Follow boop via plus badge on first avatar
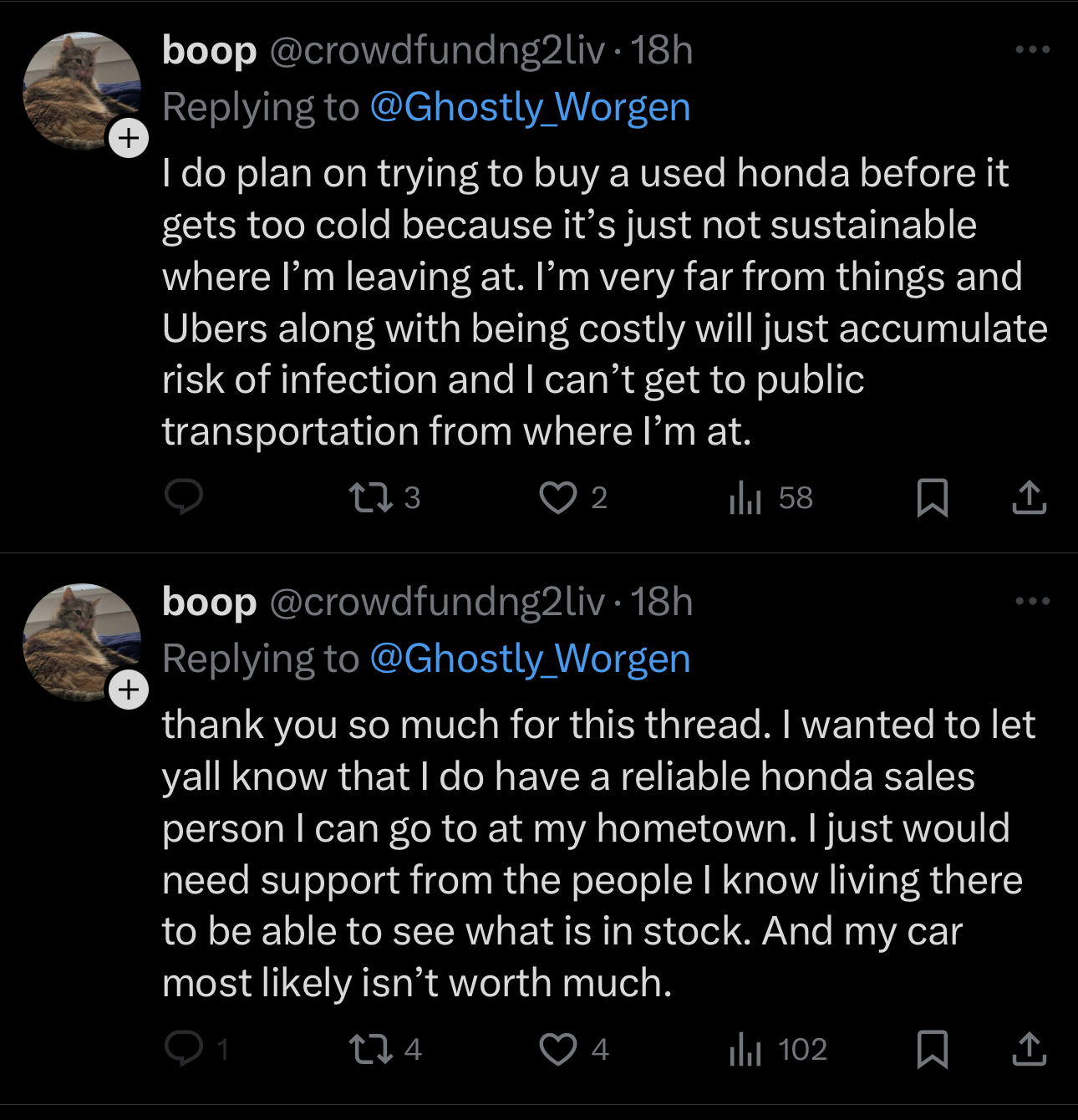1078x1120 pixels. tap(129, 138)
